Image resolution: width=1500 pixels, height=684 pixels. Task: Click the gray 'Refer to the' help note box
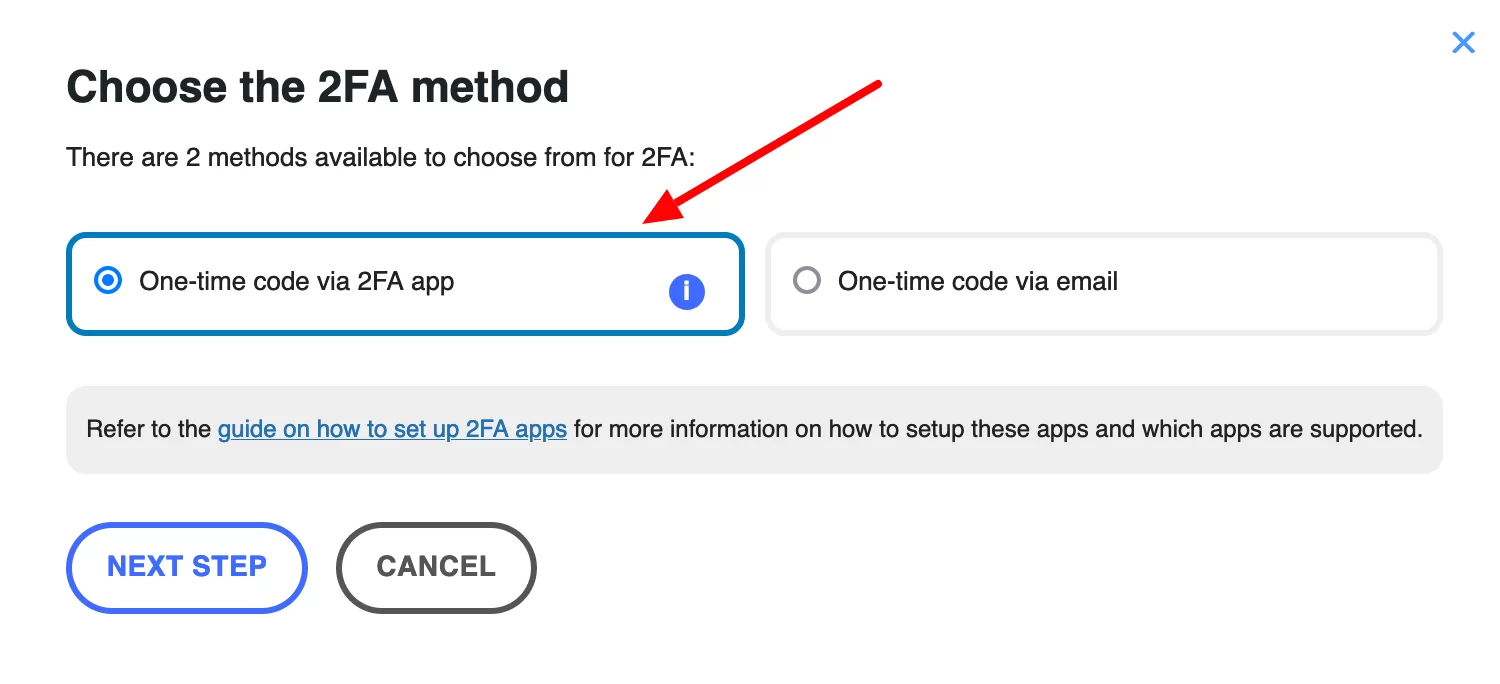[754, 430]
